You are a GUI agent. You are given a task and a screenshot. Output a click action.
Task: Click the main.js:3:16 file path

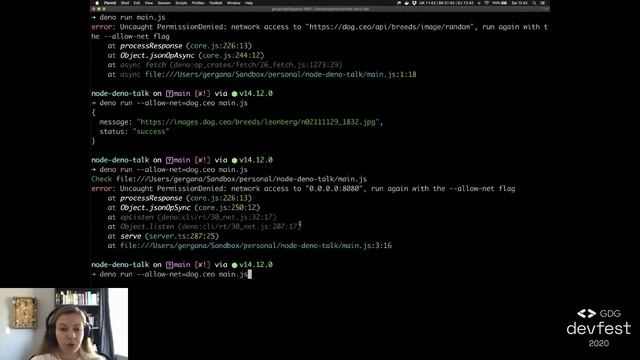tap(256, 245)
